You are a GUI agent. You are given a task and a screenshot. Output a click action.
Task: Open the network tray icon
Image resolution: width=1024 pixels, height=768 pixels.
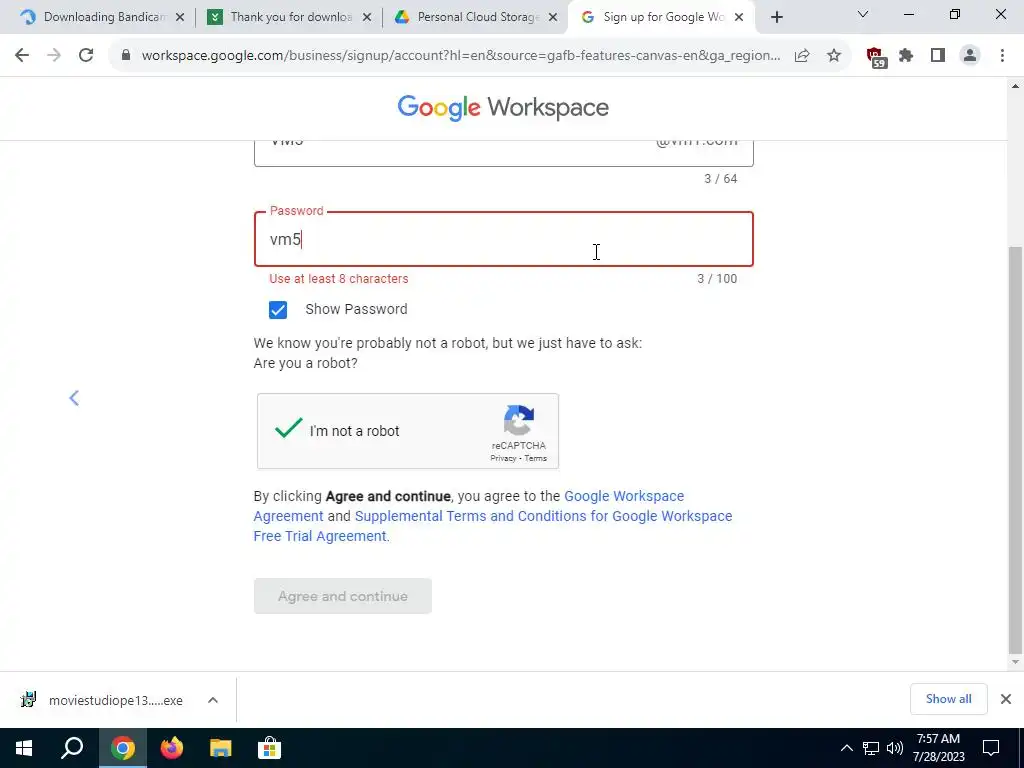pos(871,748)
